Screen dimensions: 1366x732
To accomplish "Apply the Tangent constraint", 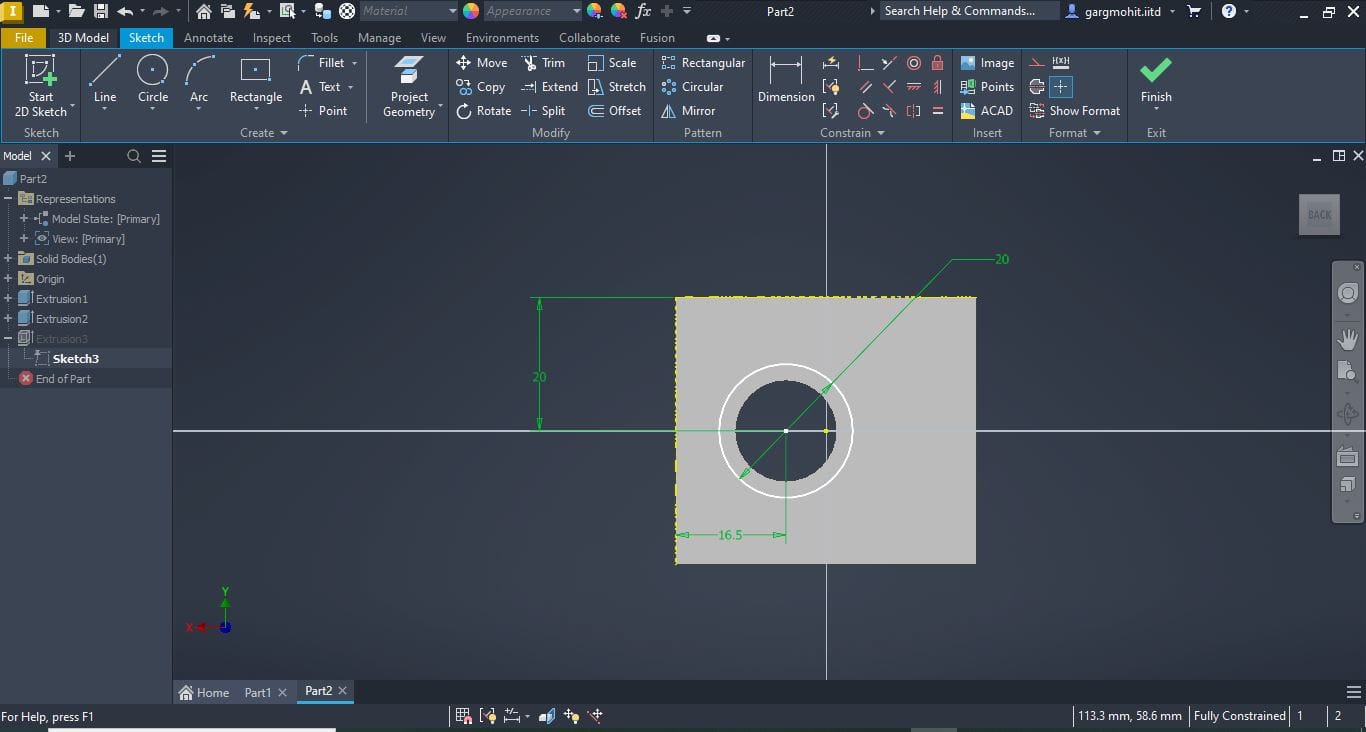I will (x=865, y=111).
